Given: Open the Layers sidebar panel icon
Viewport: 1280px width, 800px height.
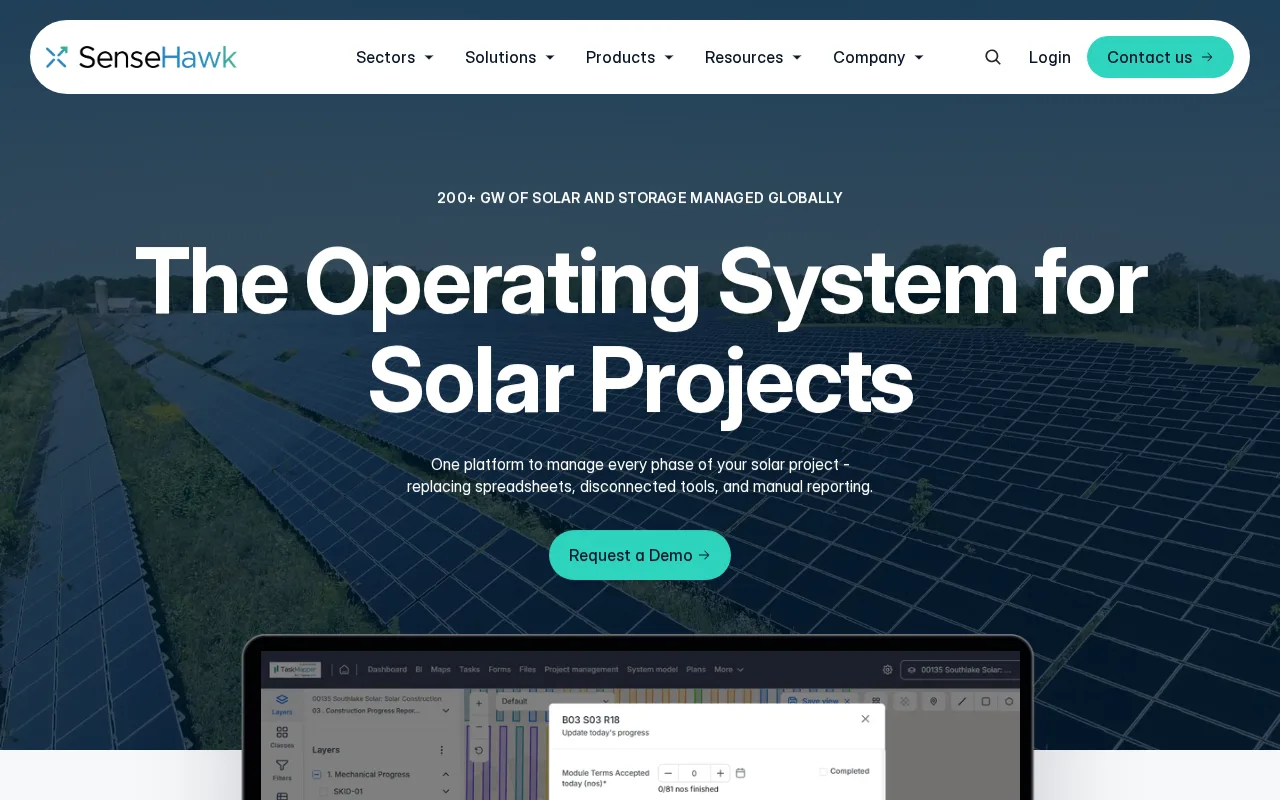Looking at the screenshot, I should tap(282, 705).
